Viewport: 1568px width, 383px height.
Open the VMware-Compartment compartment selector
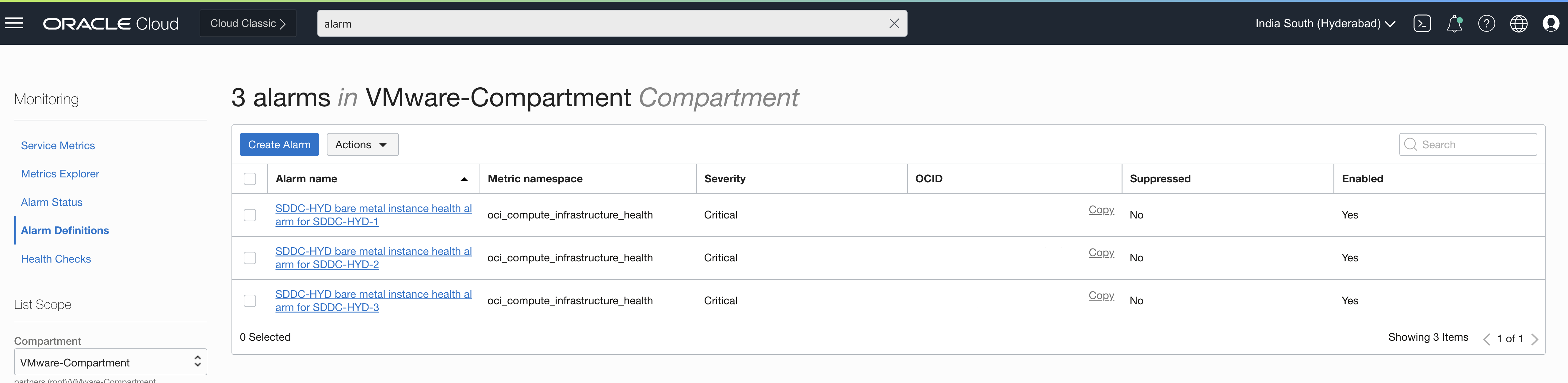coord(110,362)
